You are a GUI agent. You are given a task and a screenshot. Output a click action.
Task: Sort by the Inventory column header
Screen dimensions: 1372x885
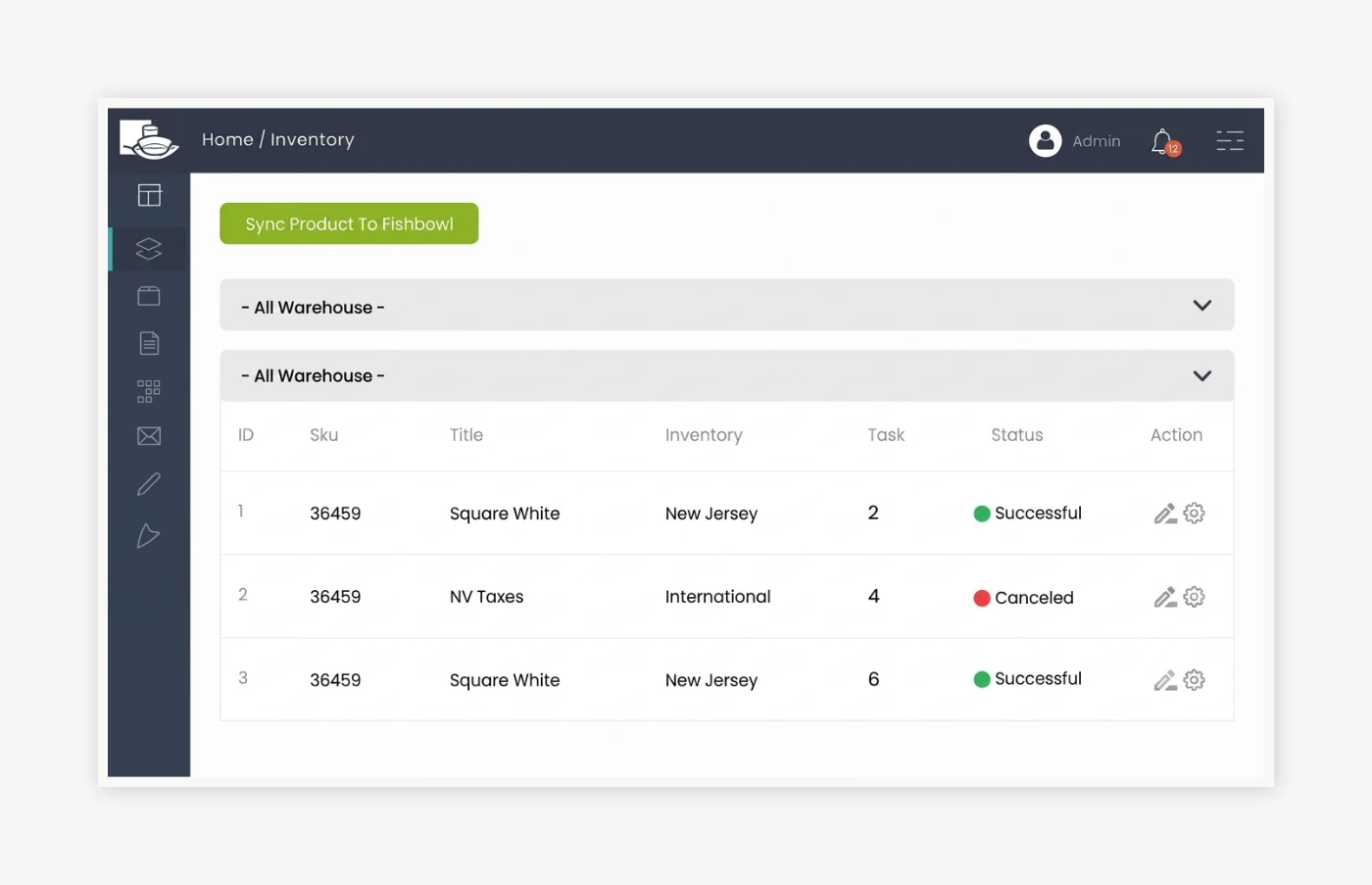(704, 435)
